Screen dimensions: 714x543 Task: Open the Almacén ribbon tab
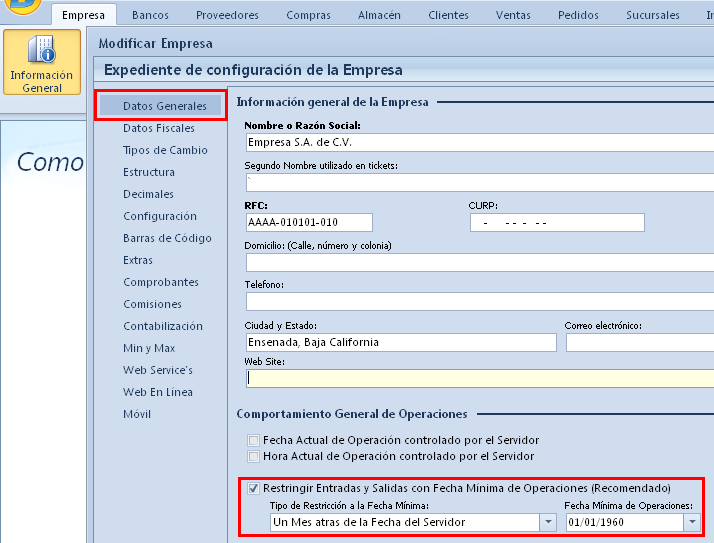click(x=380, y=15)
